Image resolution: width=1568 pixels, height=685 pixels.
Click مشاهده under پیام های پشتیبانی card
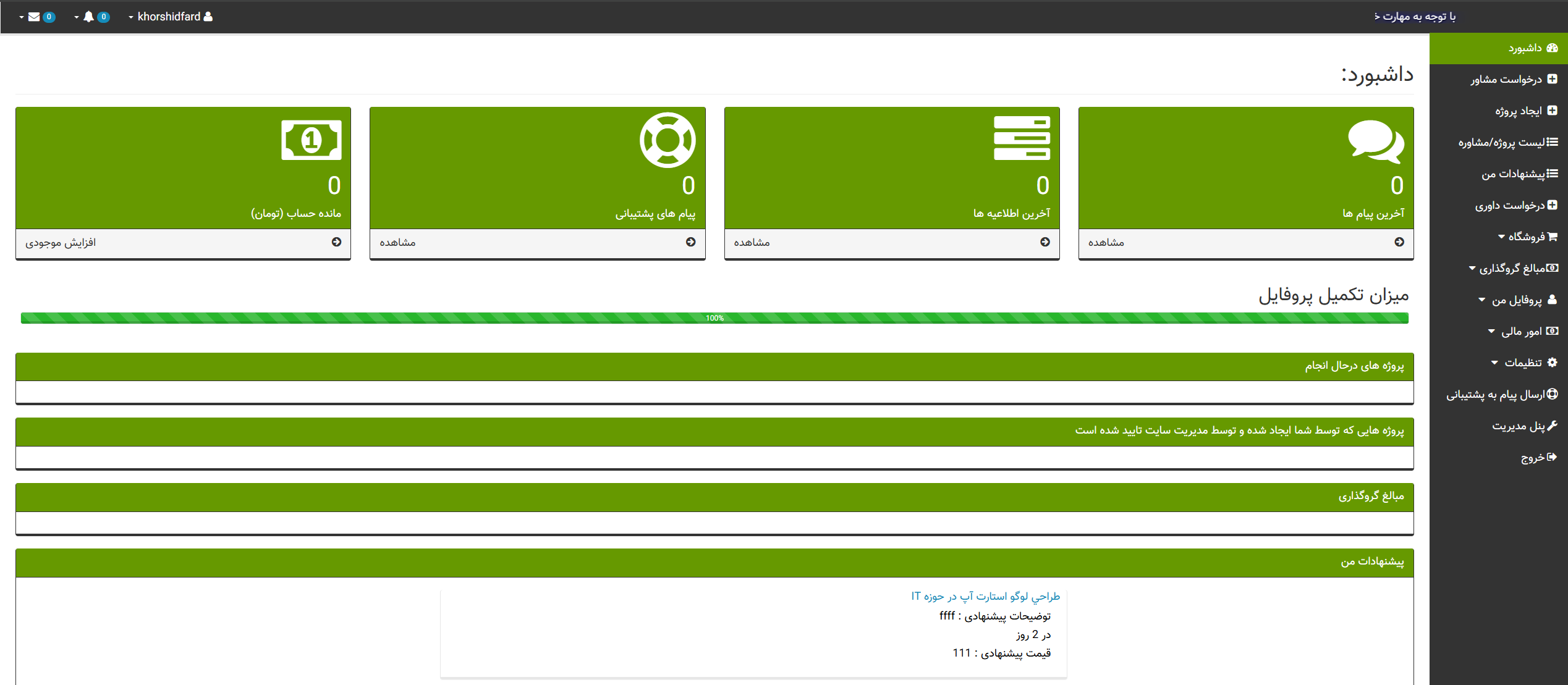point(397,243)
